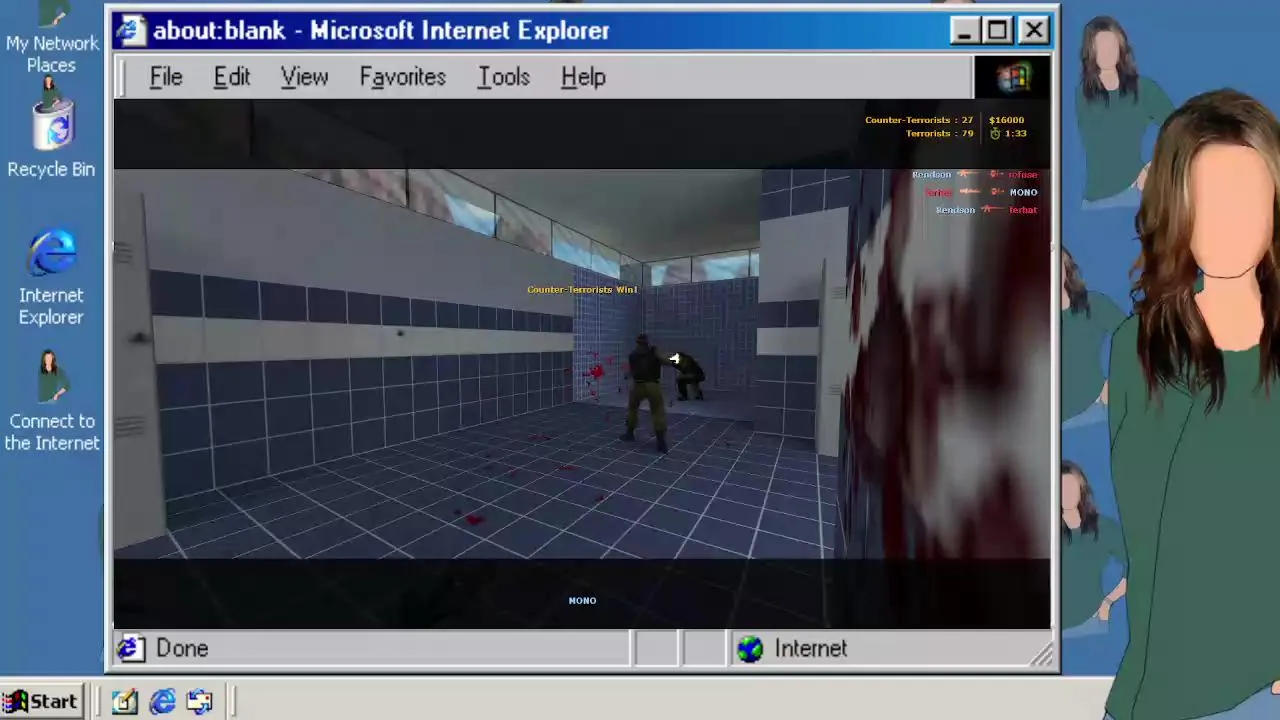Open My Network Places desktop icon
The width and height of the screenshot is (1280, 720).
[51, 38]
